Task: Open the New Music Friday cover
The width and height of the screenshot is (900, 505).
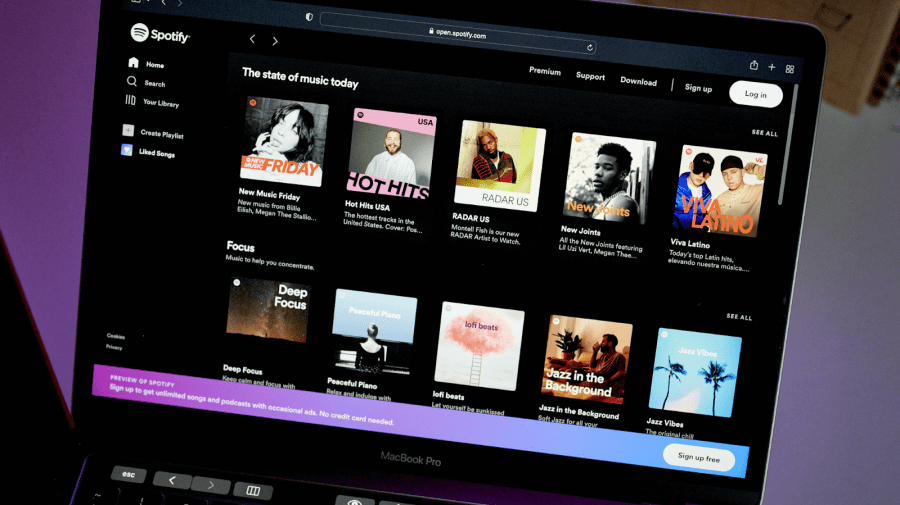Action: click(x=284, y=142)
